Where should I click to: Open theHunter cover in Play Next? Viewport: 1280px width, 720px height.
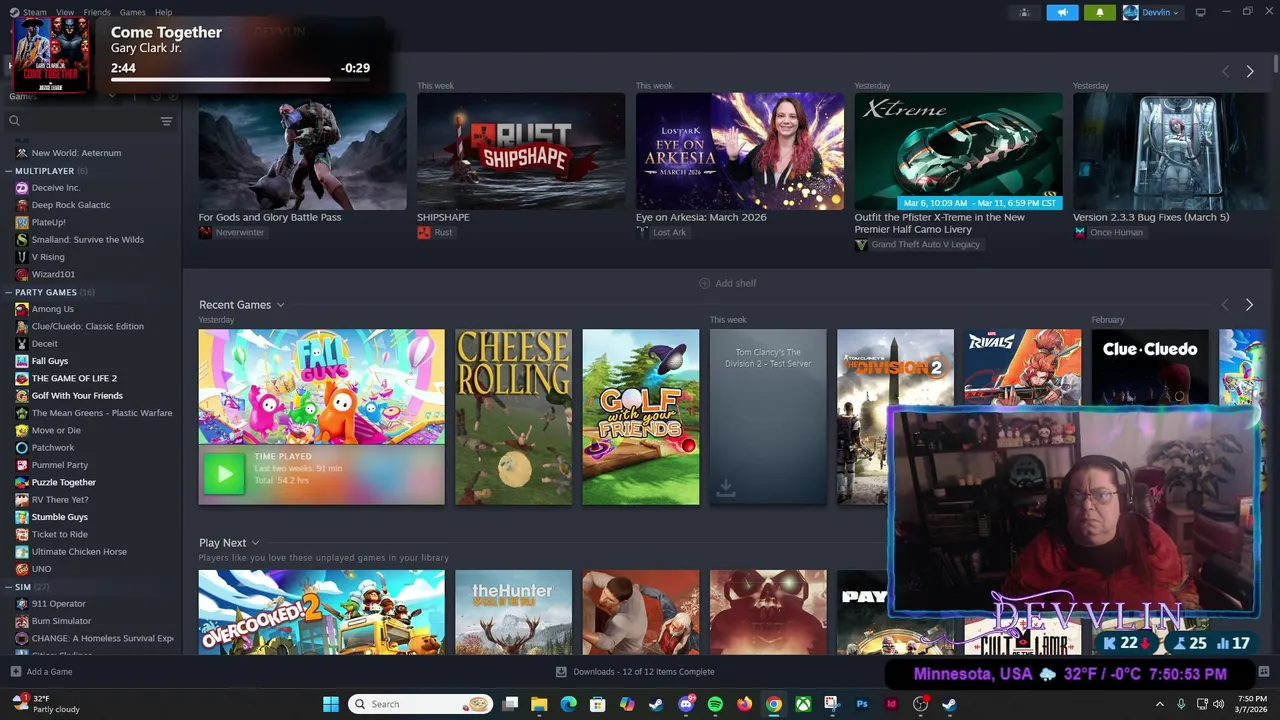pyautogui.click(x=513, y=612)
